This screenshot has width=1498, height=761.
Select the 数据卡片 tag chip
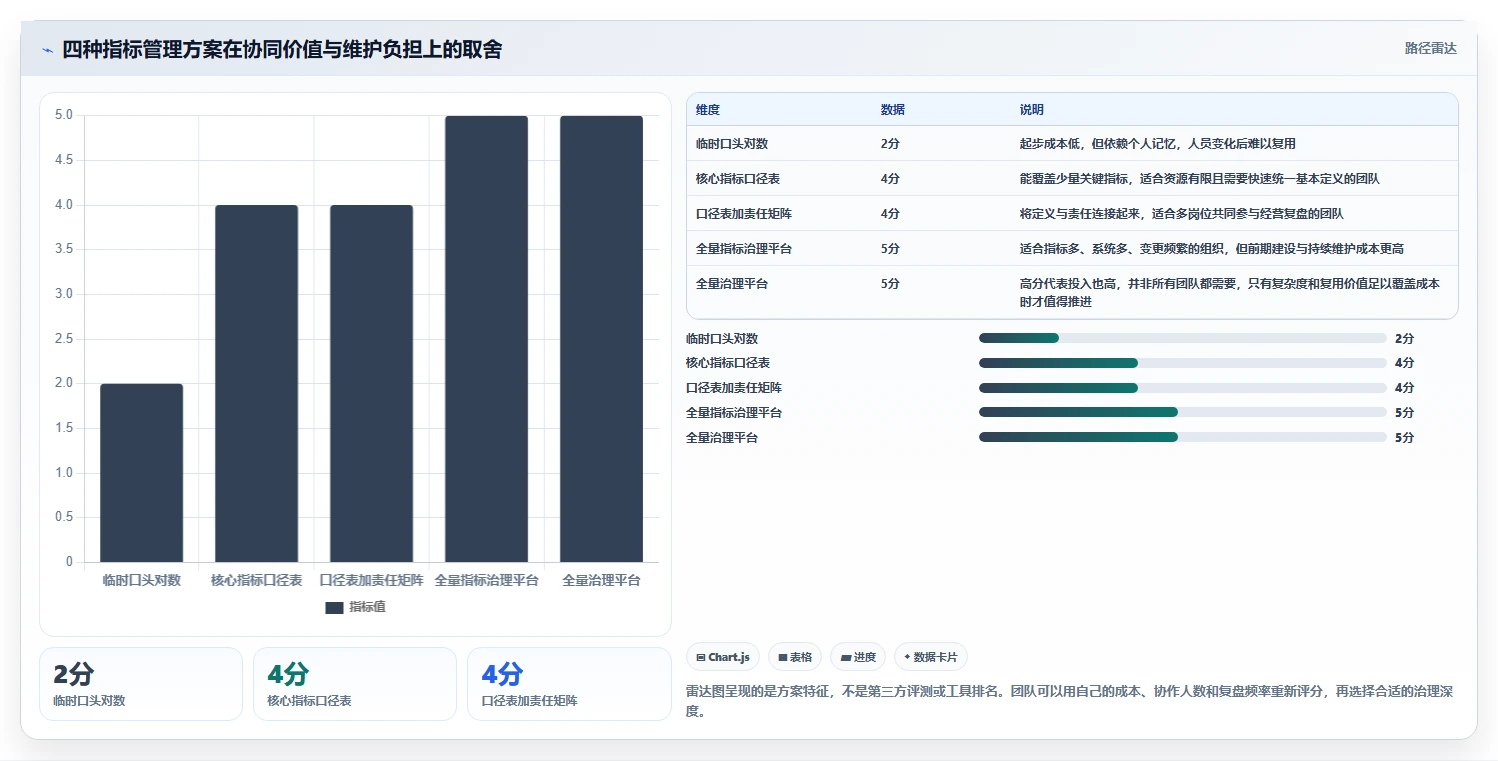pyautogui.click(x=931, y=657)
